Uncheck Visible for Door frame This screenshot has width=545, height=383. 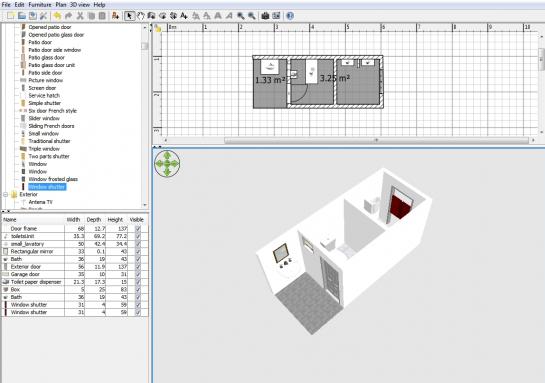[138, 229]
